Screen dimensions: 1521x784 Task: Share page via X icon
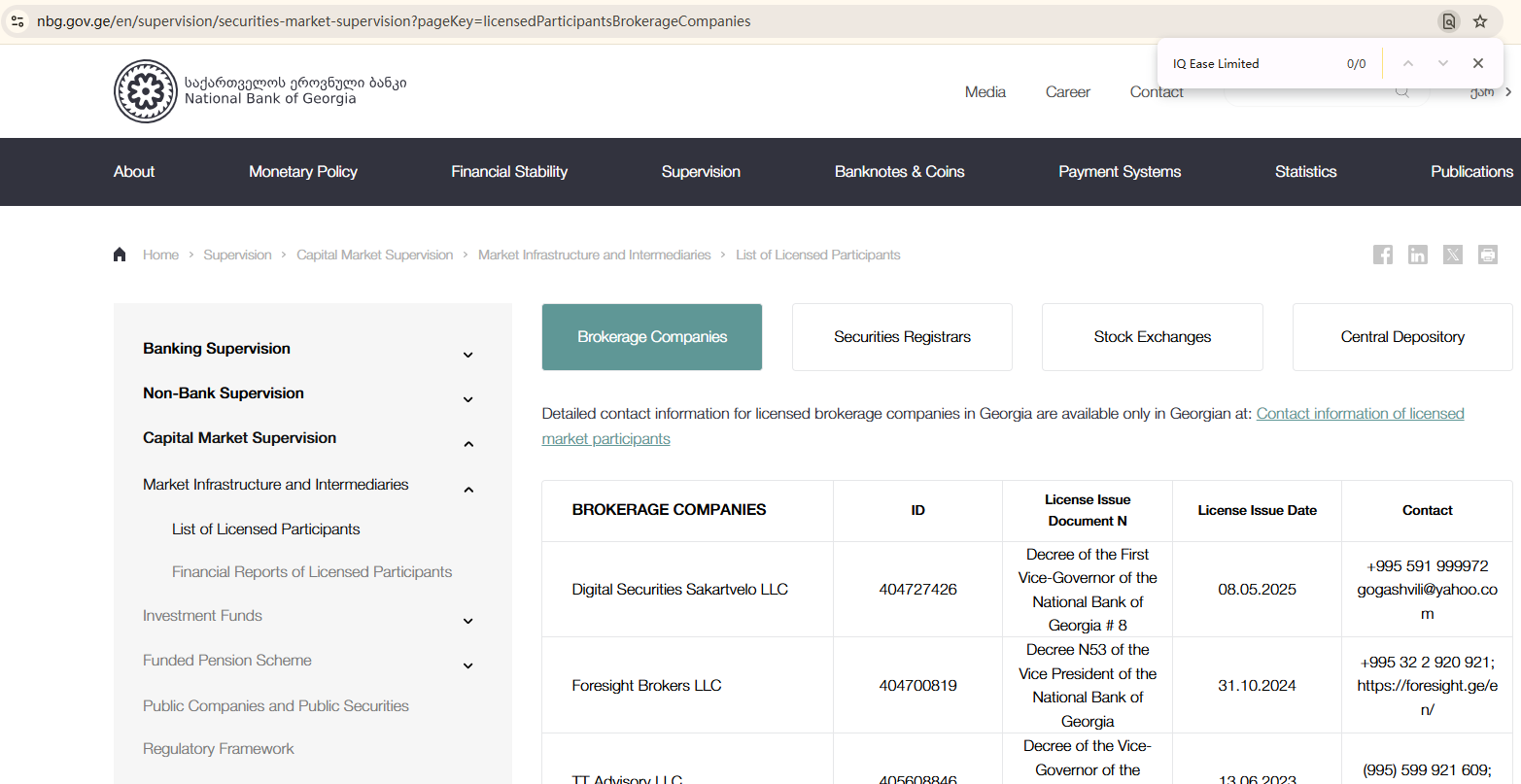pos(1452,255)
